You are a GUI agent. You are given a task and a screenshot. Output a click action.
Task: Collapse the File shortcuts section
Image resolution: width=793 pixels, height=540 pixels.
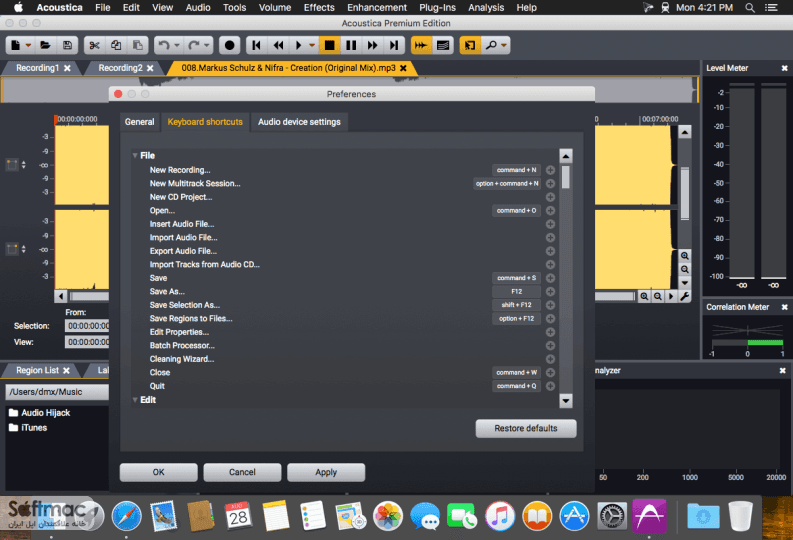(x=135, y=156)
